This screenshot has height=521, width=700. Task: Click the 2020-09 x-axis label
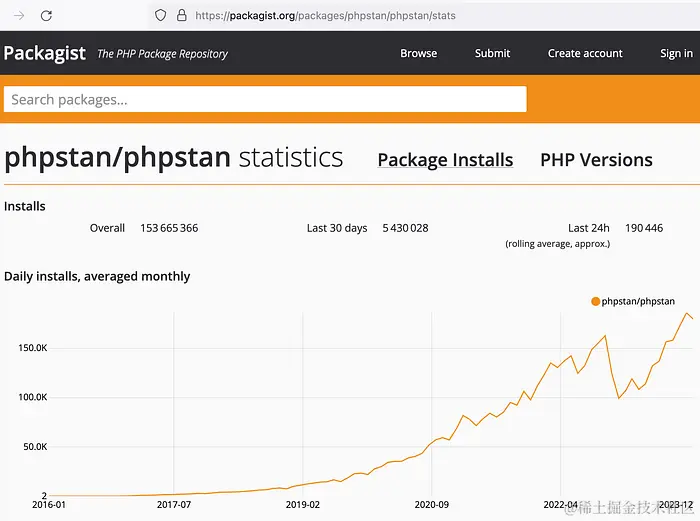[x=432, y=505]
